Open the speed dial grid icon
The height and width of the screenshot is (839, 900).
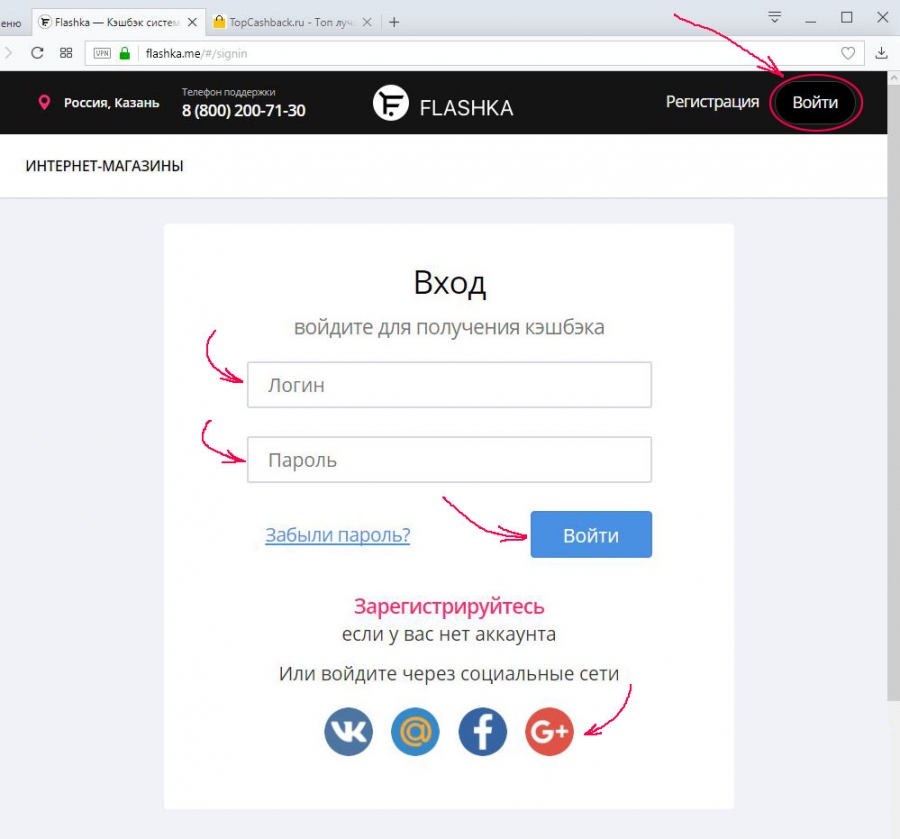point(66,53)
